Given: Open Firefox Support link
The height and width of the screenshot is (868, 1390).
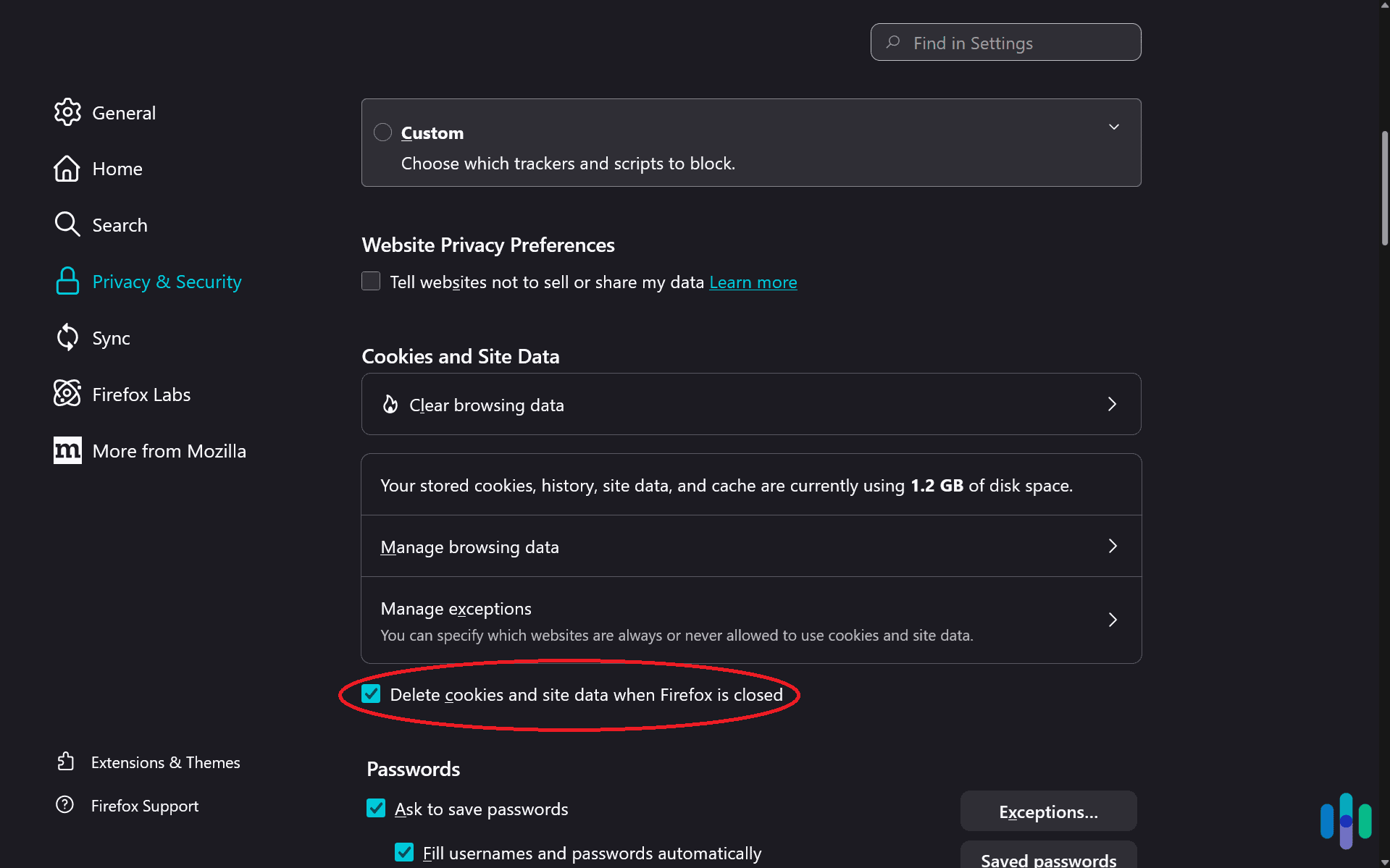Looking at the screenshot, I should [x=145, y=806].
